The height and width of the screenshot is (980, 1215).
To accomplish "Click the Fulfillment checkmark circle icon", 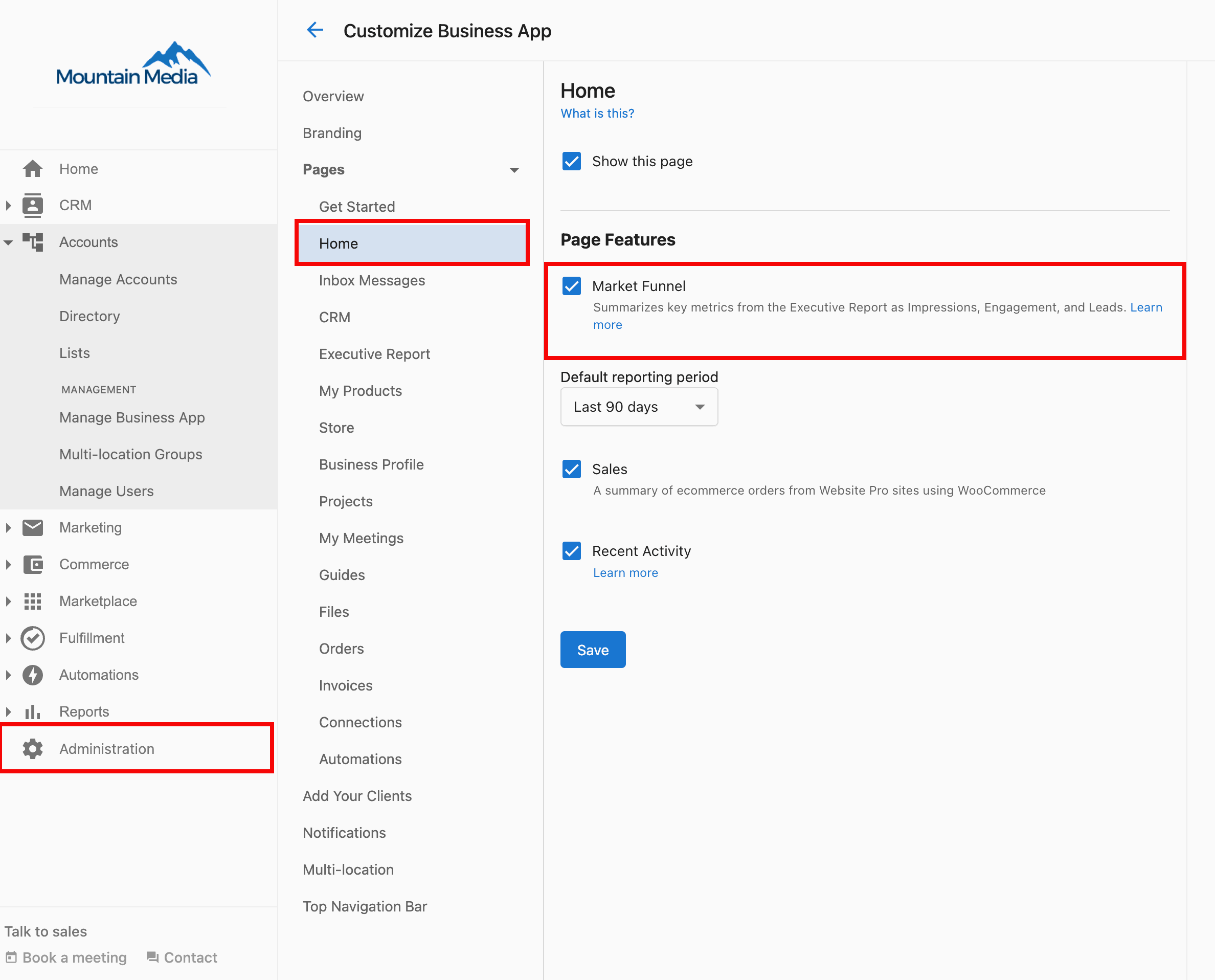I will [x=33, y=638].
